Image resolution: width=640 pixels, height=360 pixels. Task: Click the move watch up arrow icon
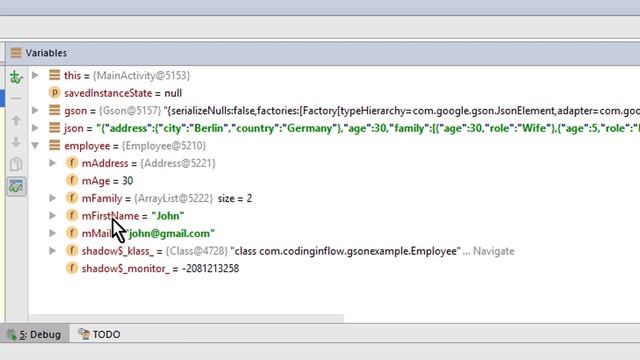16,120
